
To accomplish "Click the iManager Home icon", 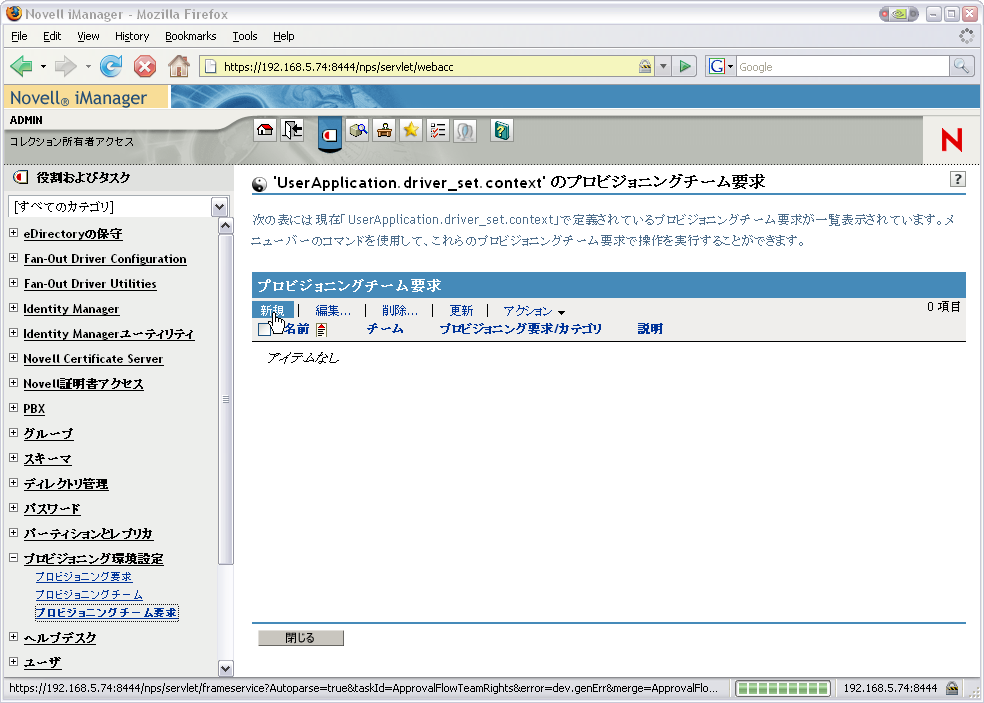I will click(265, 131).
